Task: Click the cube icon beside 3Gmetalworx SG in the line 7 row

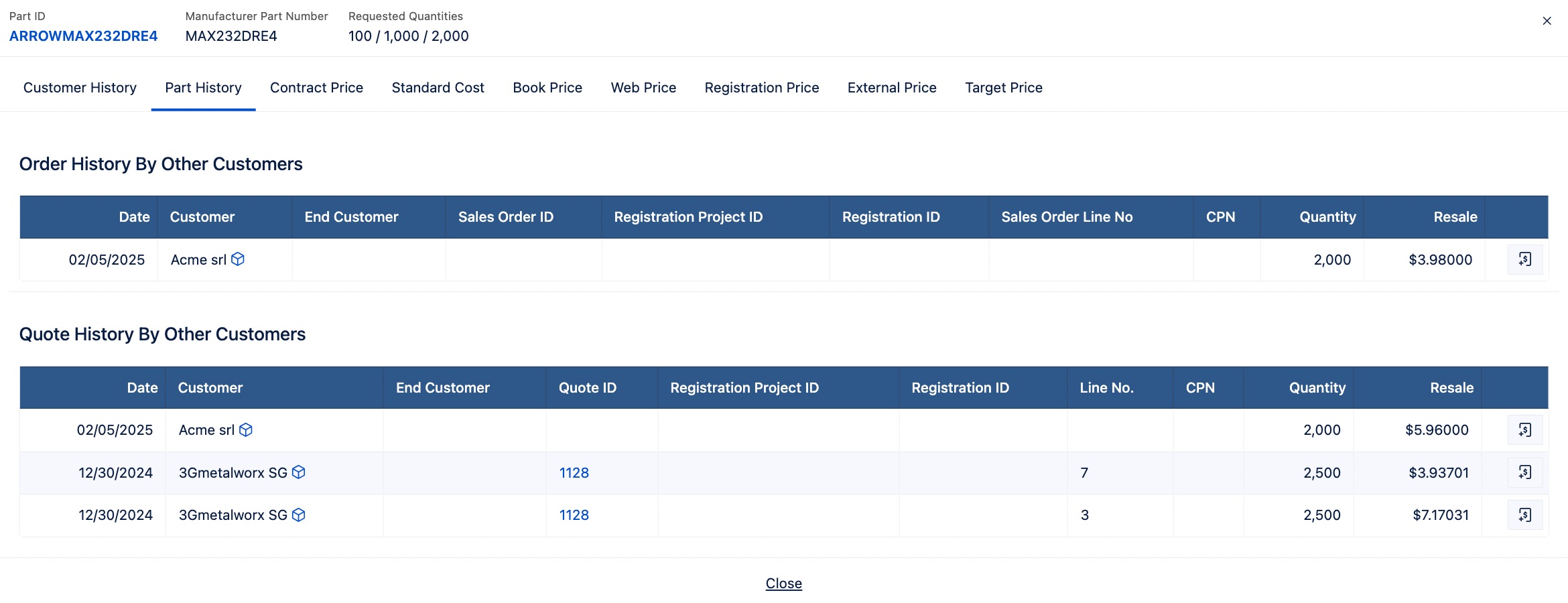Action: (299, 472)
